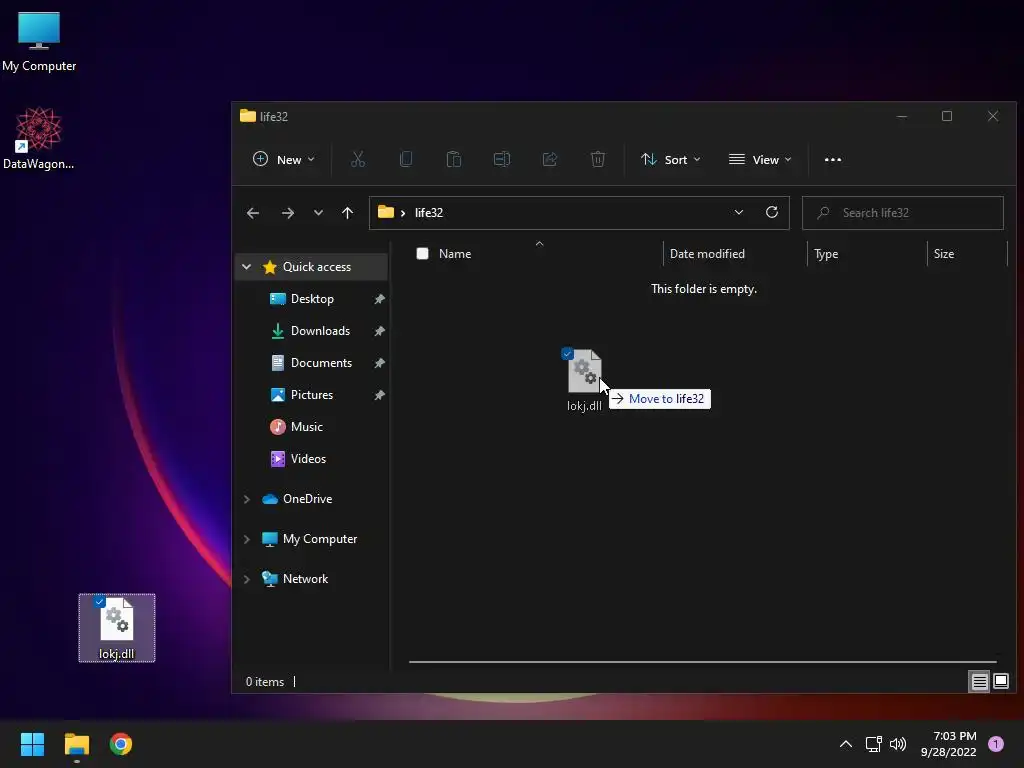This screenshot has height=768, width=1024.
Task: Expand the Network tree node
Action: pyautogui.click(x=246, y=579)
